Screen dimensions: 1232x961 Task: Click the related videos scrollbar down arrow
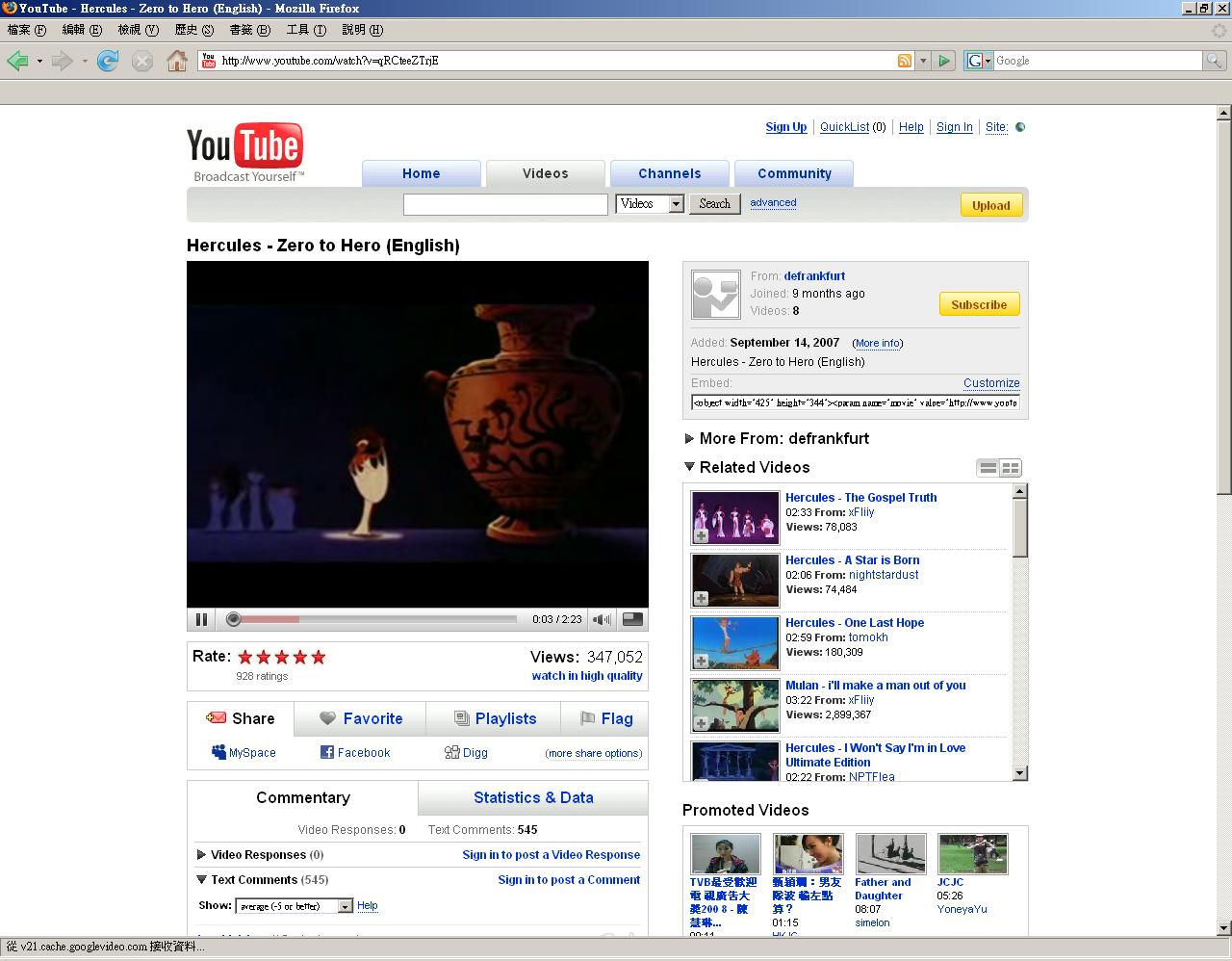tap(1020, 773)
